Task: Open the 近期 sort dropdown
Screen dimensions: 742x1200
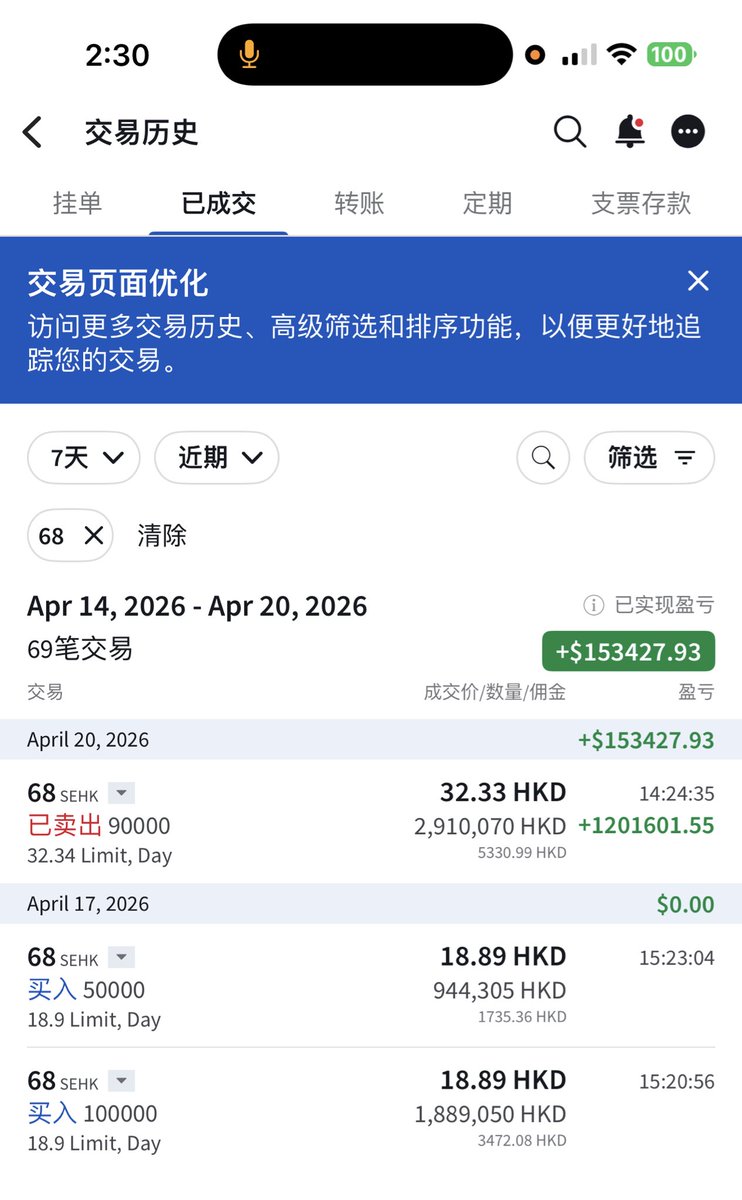Action: point(216,458)
